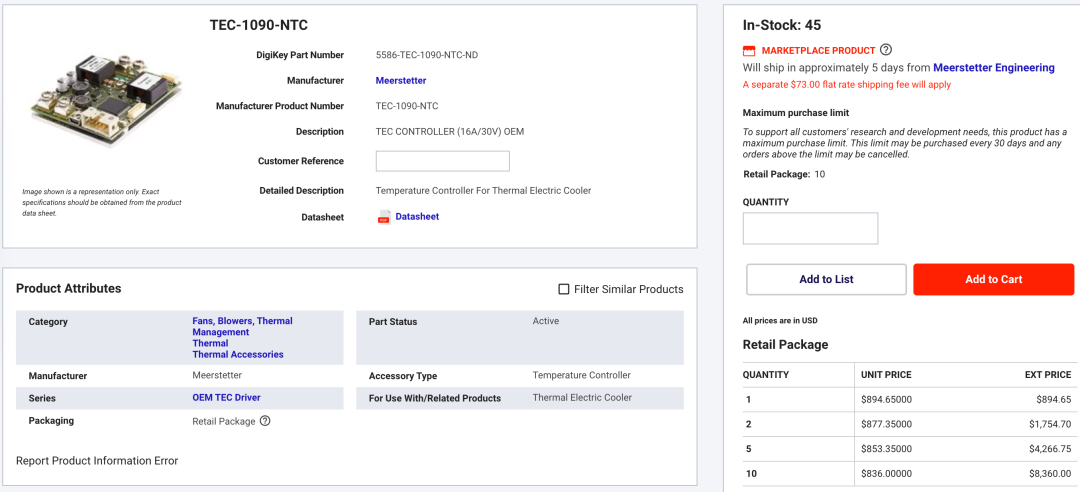
Task: Open Fans, Blowers, Thermal Management category
Action: click(x=242, y=327)
